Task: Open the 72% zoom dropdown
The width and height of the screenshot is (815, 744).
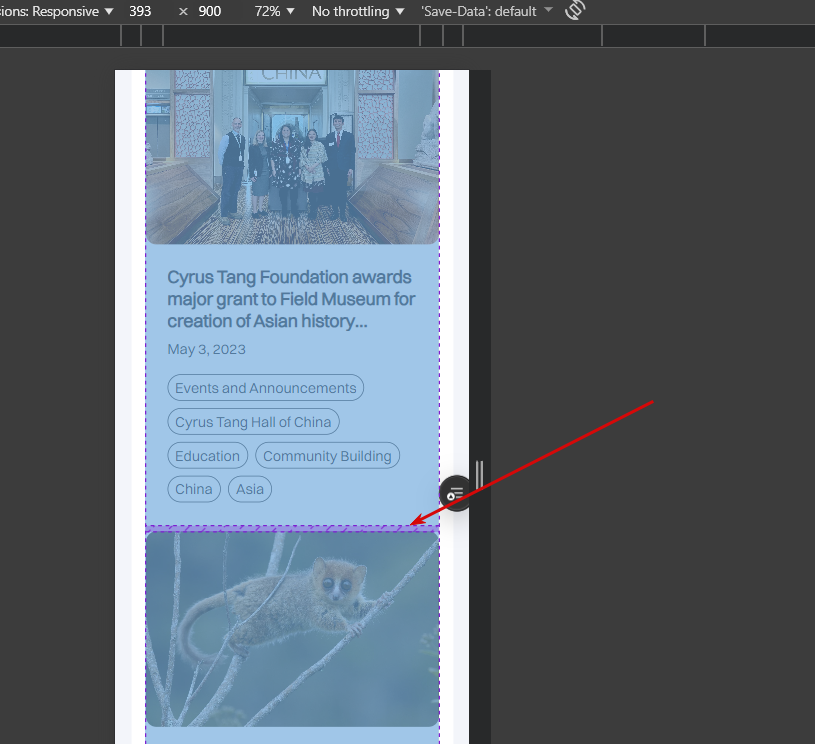Action: (x=274, y=11)
